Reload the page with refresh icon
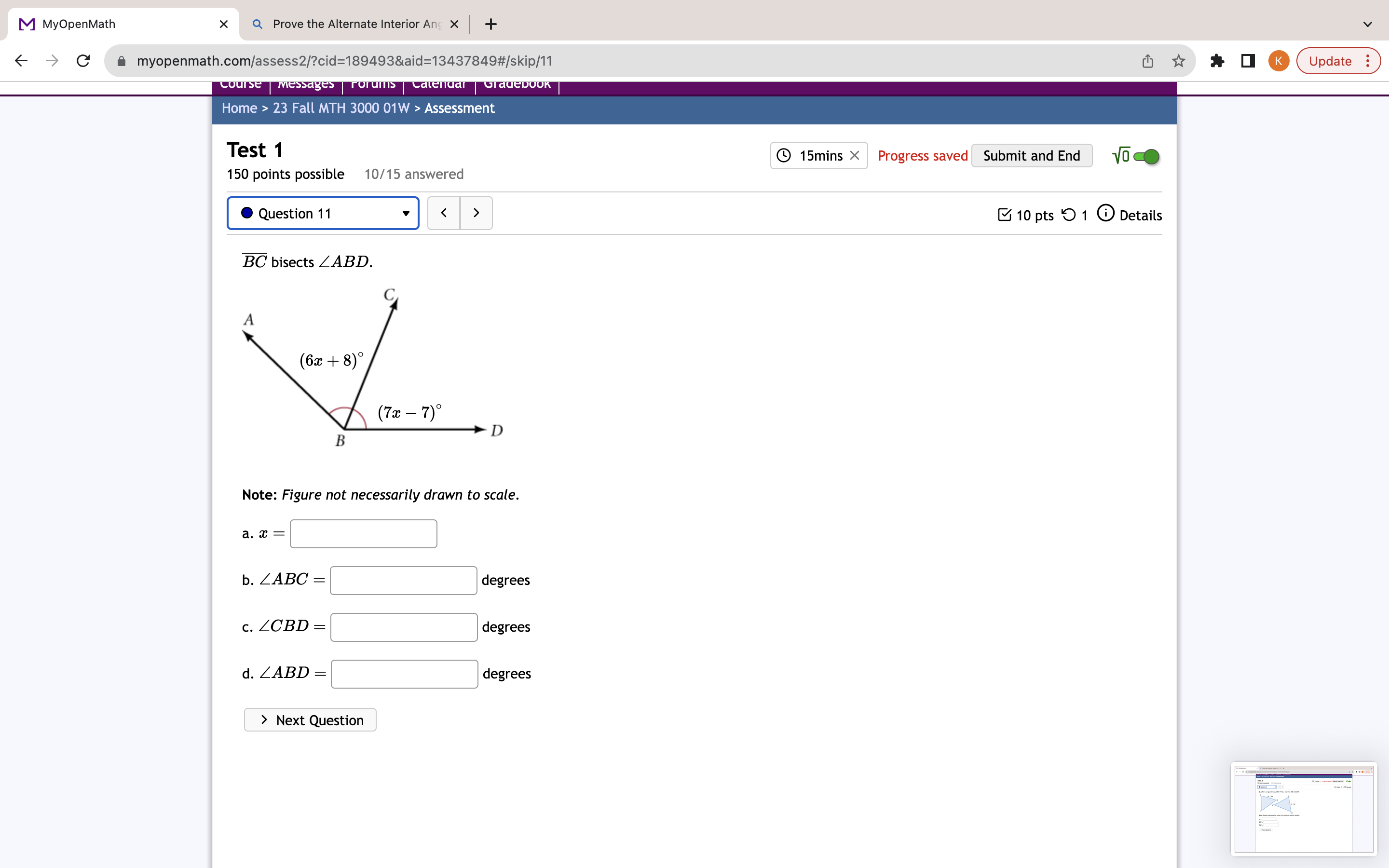Image resolution: width=1389 pixels, height=868 pixels. tap(83, 61)
